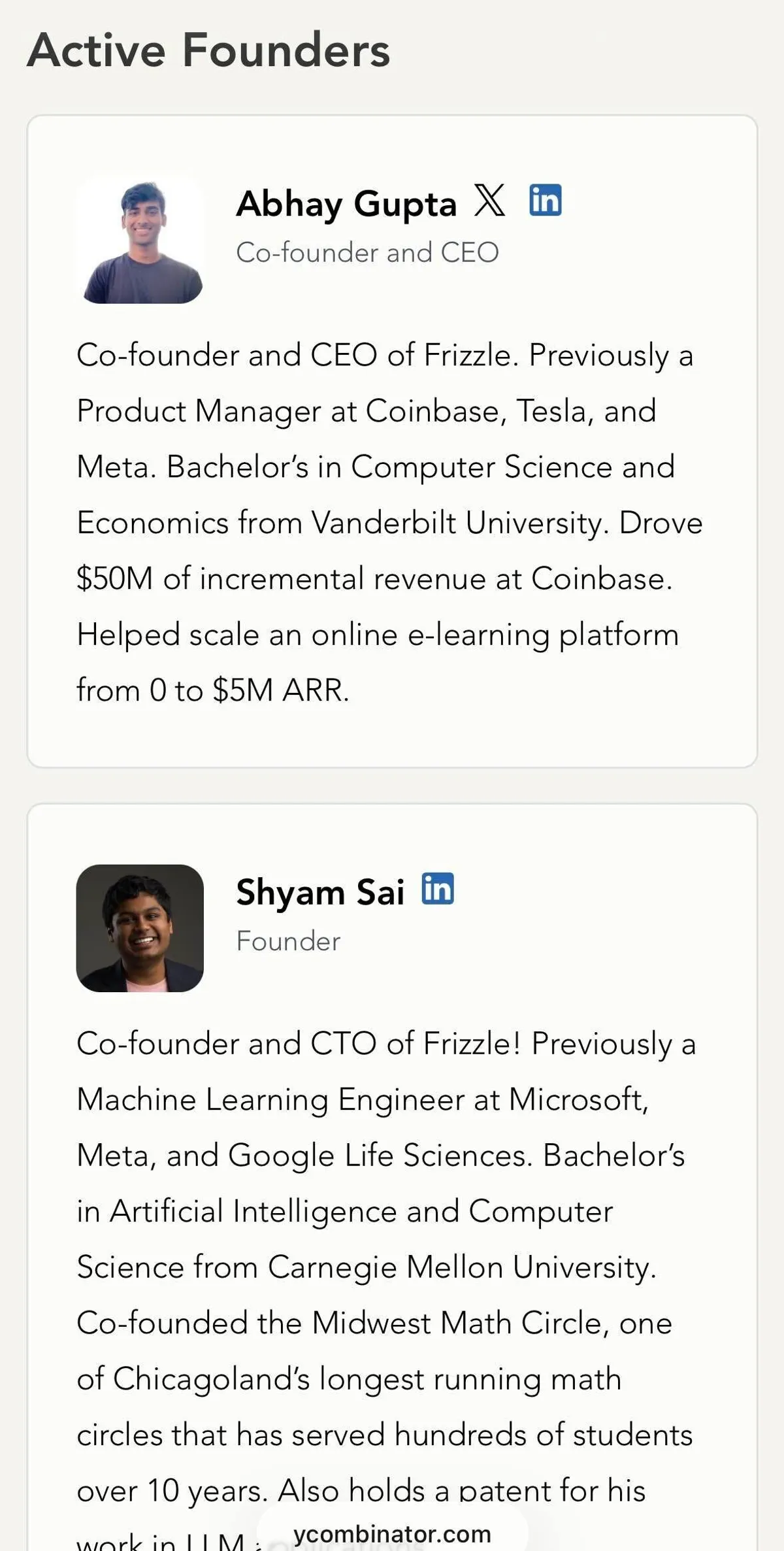Image resolution: width=784 pixels, height=1551 pixels.
Task: Click the Active Founders section heading
Action: point(209,50)
